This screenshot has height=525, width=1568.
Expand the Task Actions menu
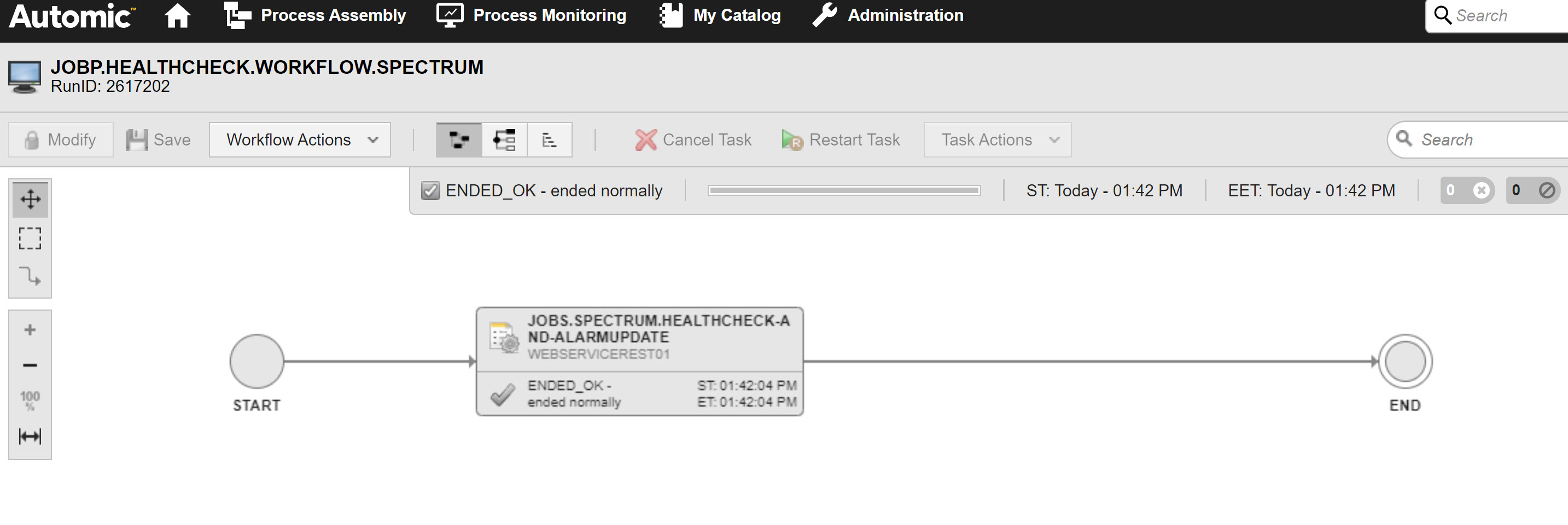click(x=996, y=139)
